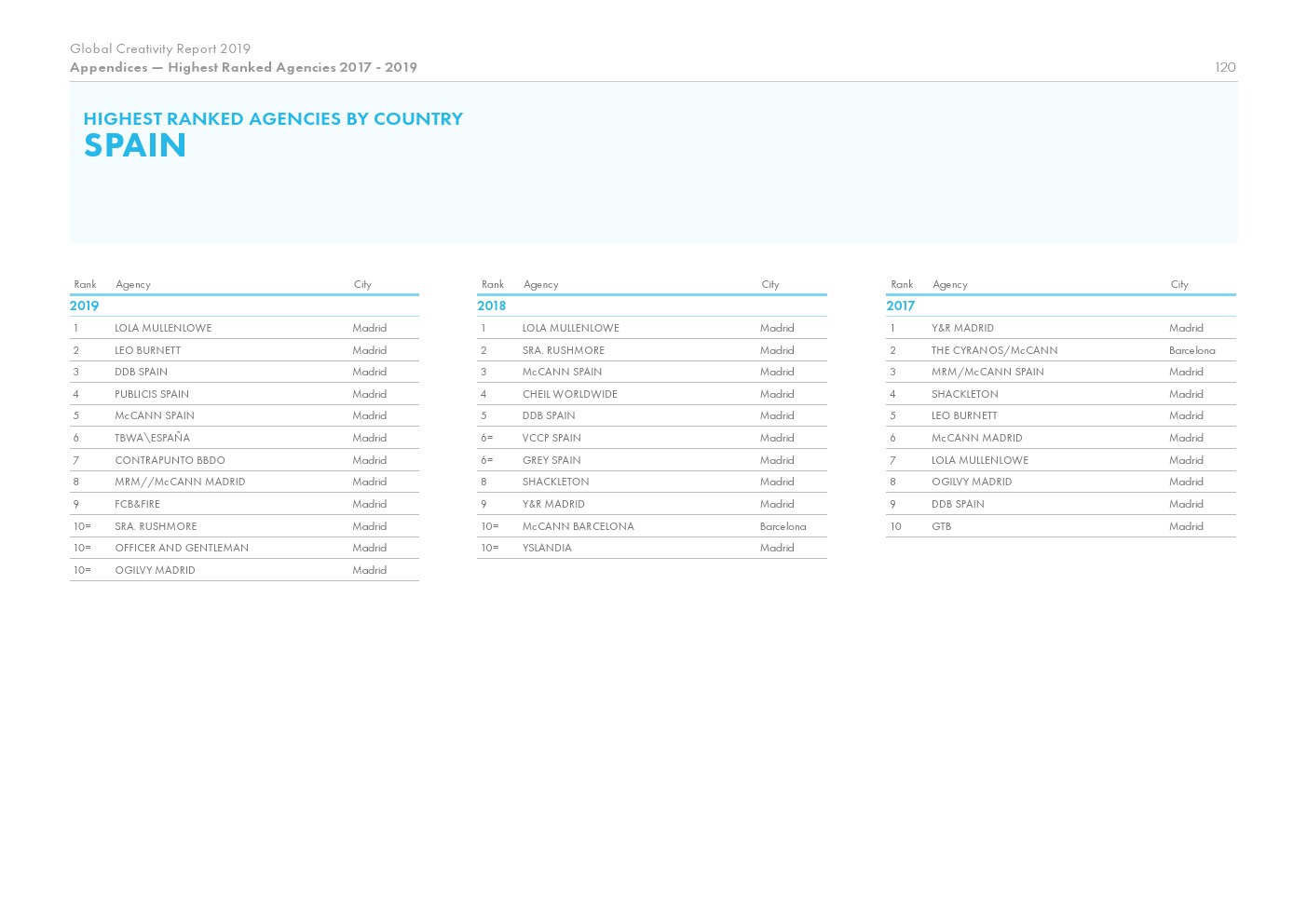Click the page number 120
Viewport: 1307px width, 924px height.
(1224, 67)
